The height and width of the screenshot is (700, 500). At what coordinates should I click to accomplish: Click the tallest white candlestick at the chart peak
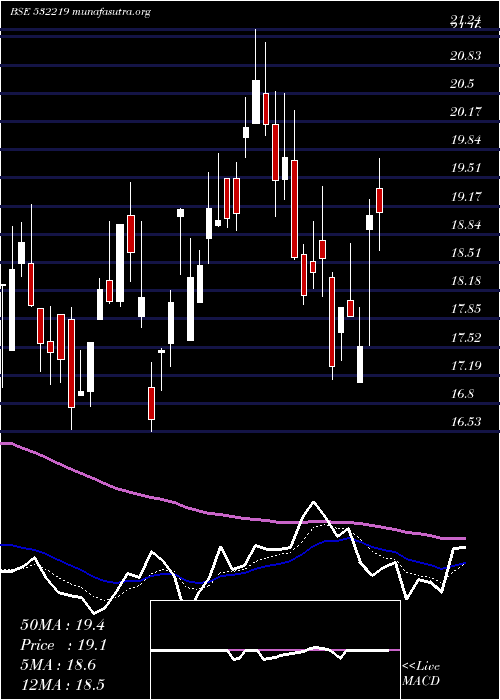(256, 102)
